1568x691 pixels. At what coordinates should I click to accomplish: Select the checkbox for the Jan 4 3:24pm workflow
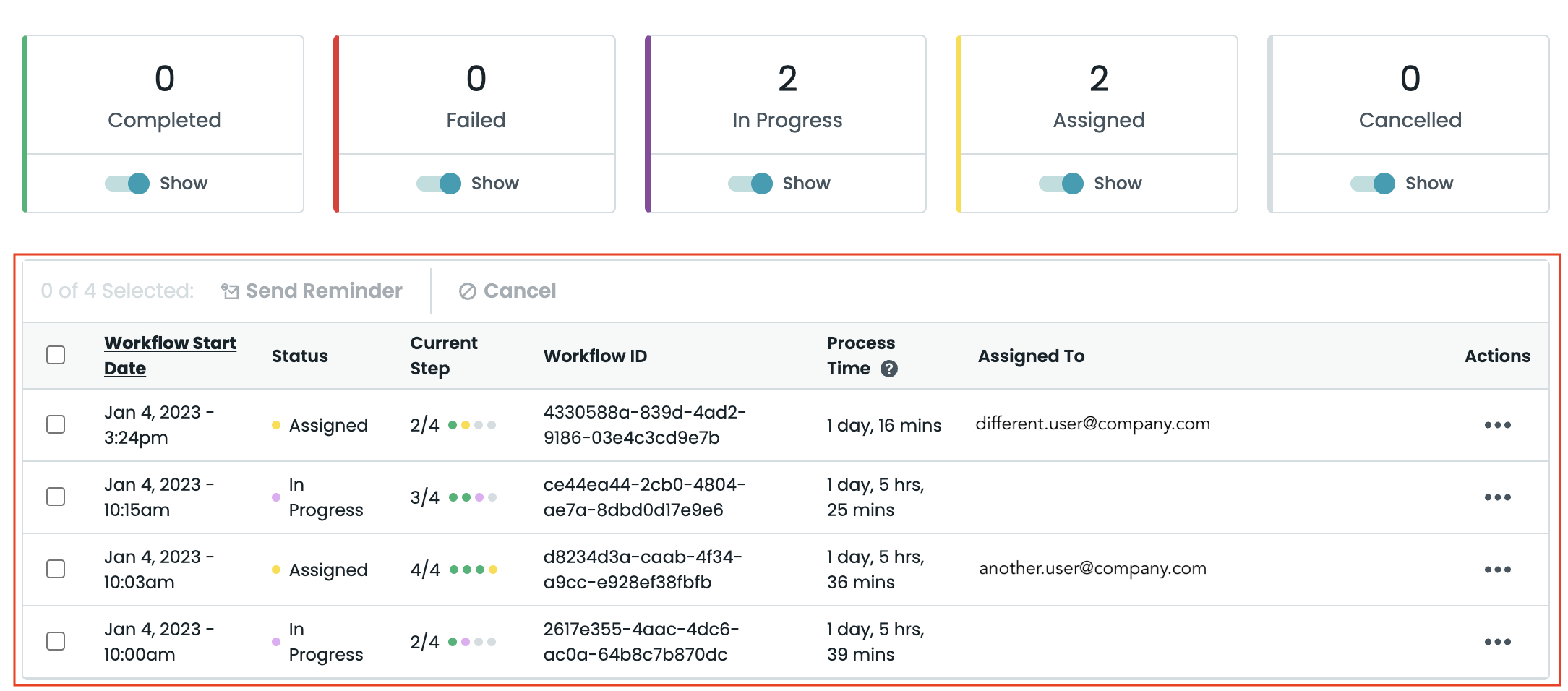click(56, 425)
